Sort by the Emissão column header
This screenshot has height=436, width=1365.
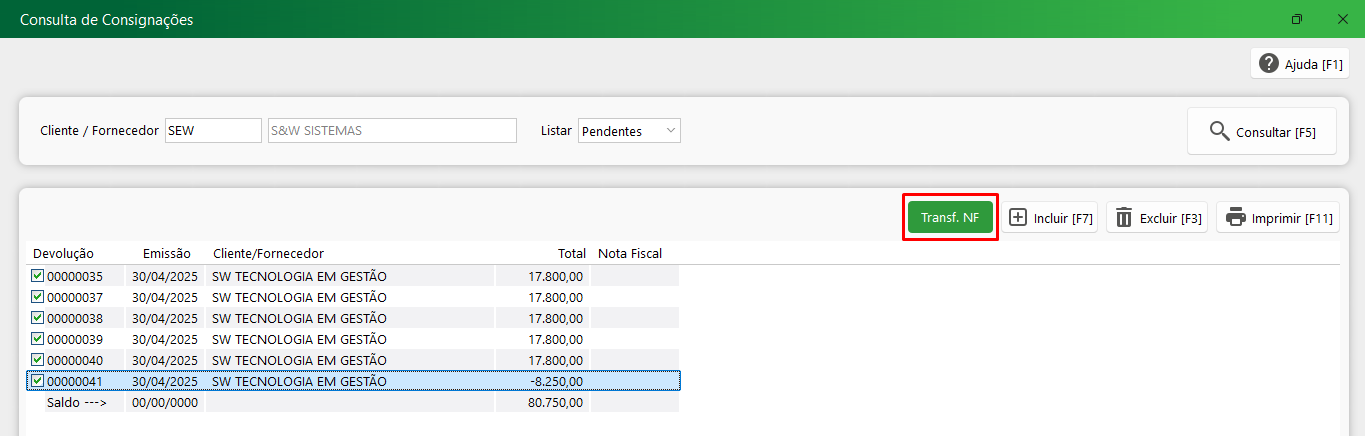(166, 254)
